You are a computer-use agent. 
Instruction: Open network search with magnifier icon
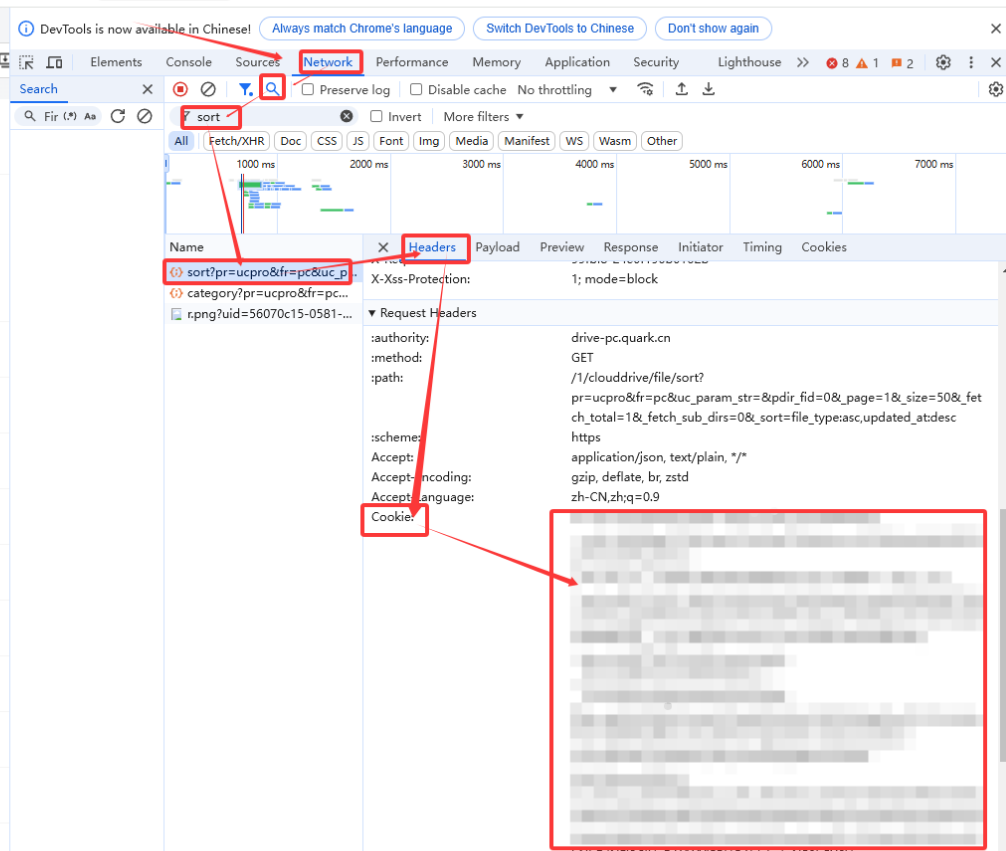[272, 89]
